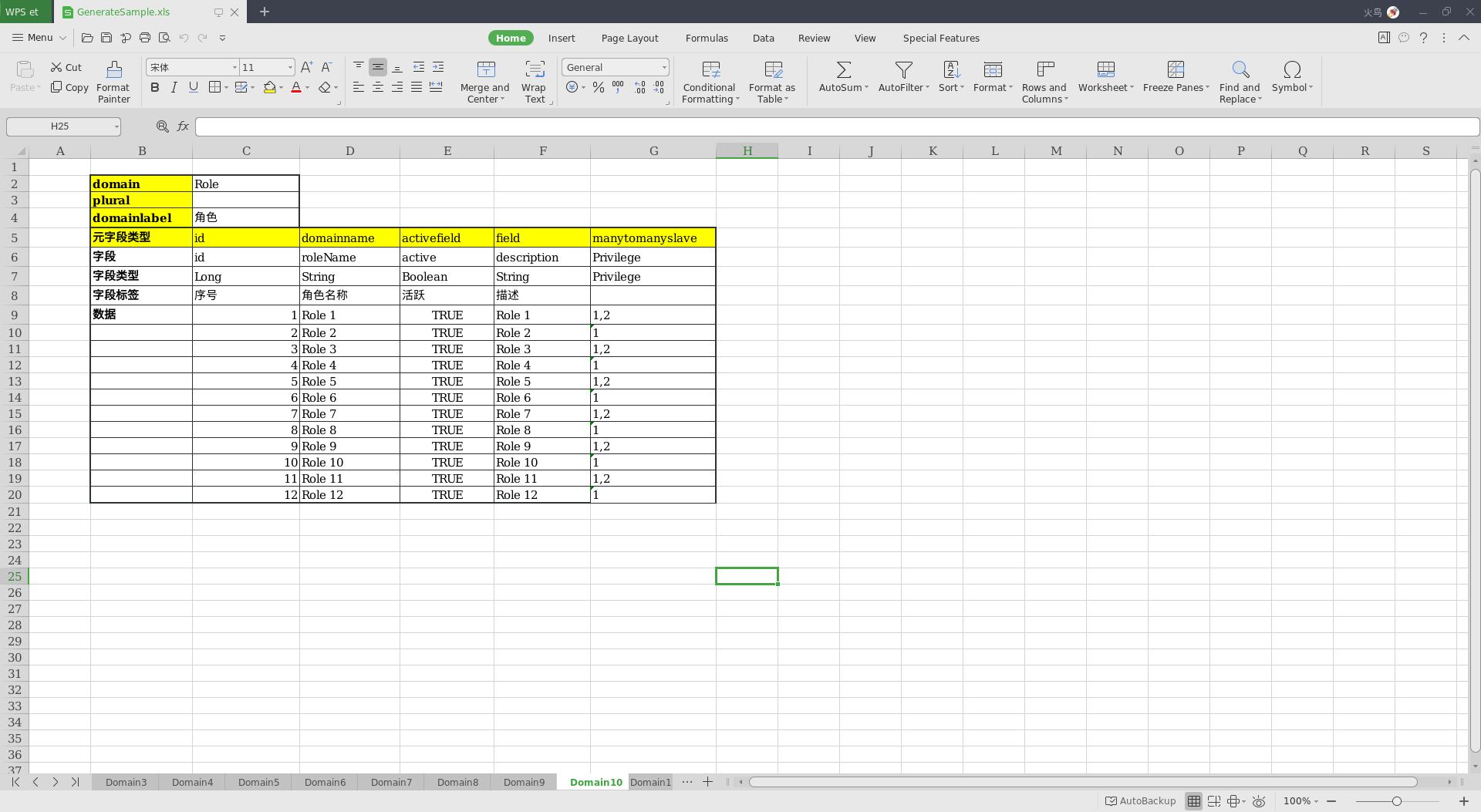Click AutoBackup in status bar
The height and width of the screenshot is (812, 1481).
click(x=1141, y=801)
